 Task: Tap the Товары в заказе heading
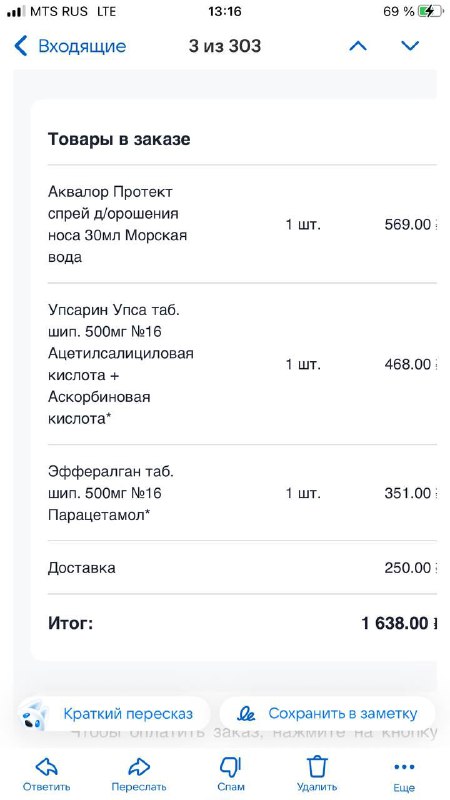(119, 139)
